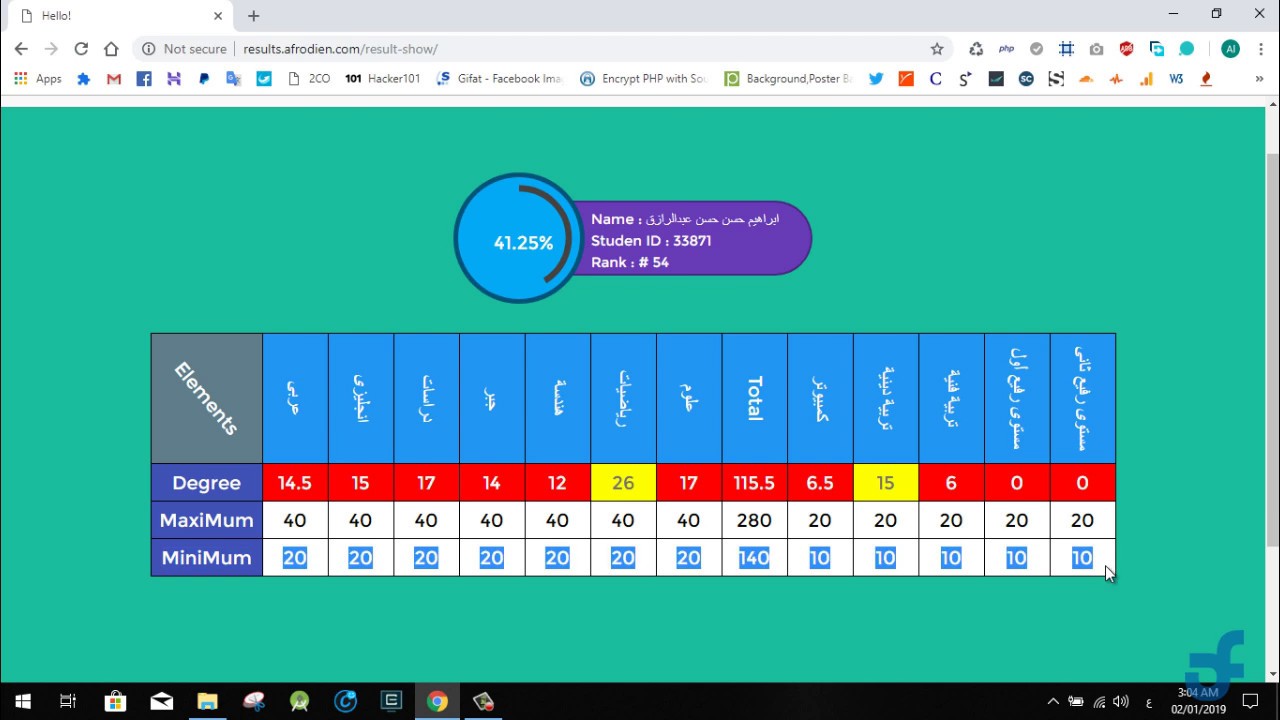The height and width of the screenshot is (720, 1280).
Task: Close the Hello! tab
Action: (x=218, y=16)
